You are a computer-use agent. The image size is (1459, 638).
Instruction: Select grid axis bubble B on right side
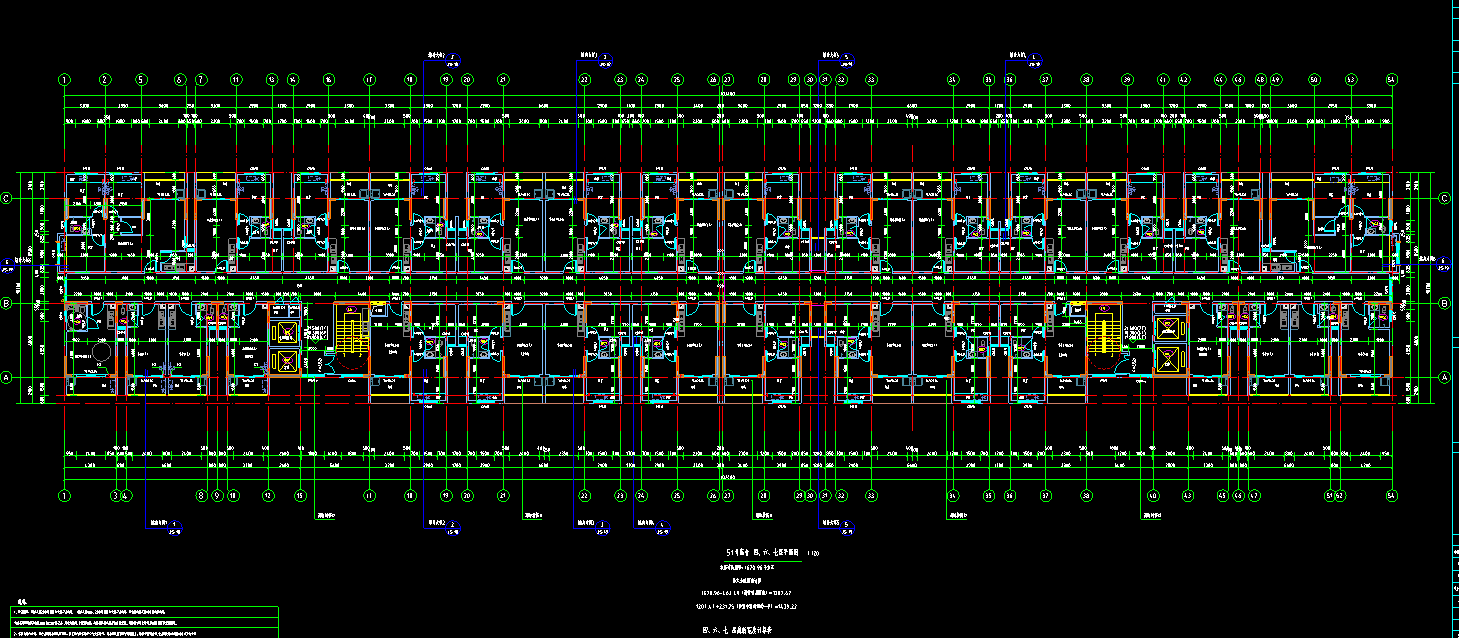(x=1443, y=302)
